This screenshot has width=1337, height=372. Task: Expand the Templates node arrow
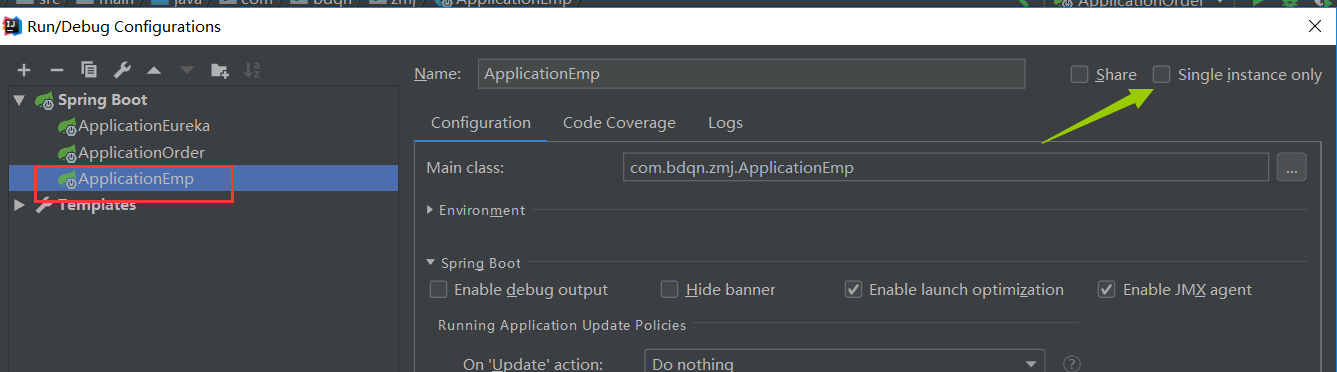coord(20,205)
